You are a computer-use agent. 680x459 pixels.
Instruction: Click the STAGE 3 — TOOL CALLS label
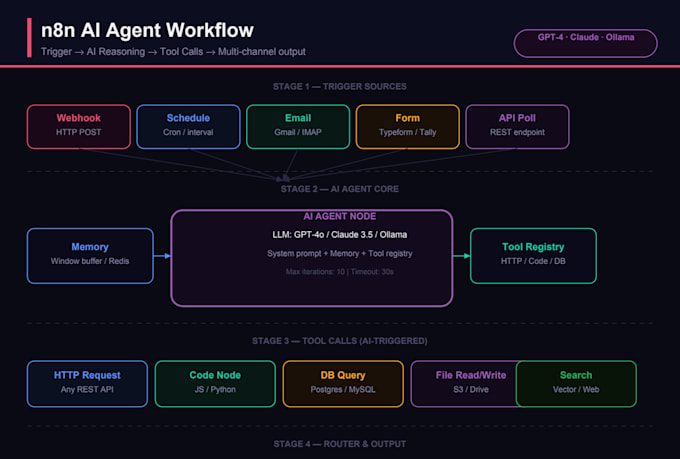(340, 341)
